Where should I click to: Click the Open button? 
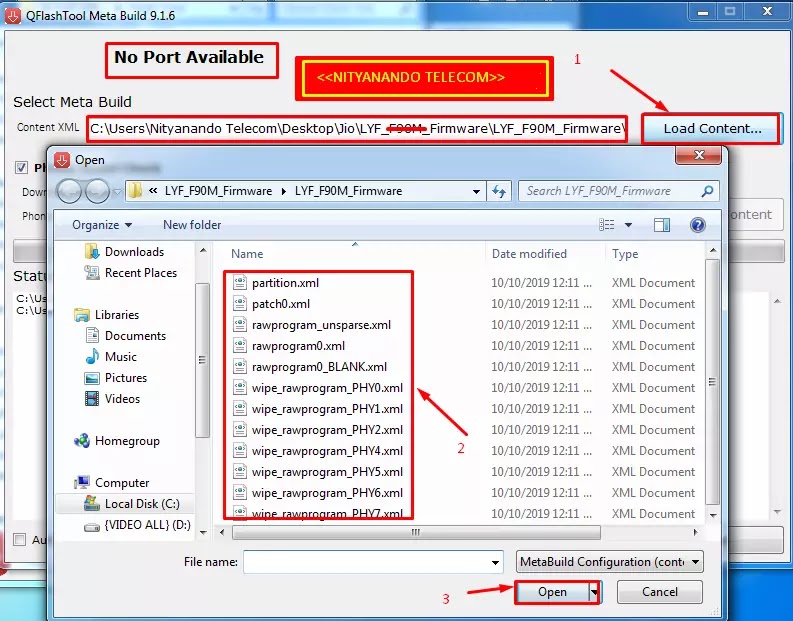[x=552, y=592]
